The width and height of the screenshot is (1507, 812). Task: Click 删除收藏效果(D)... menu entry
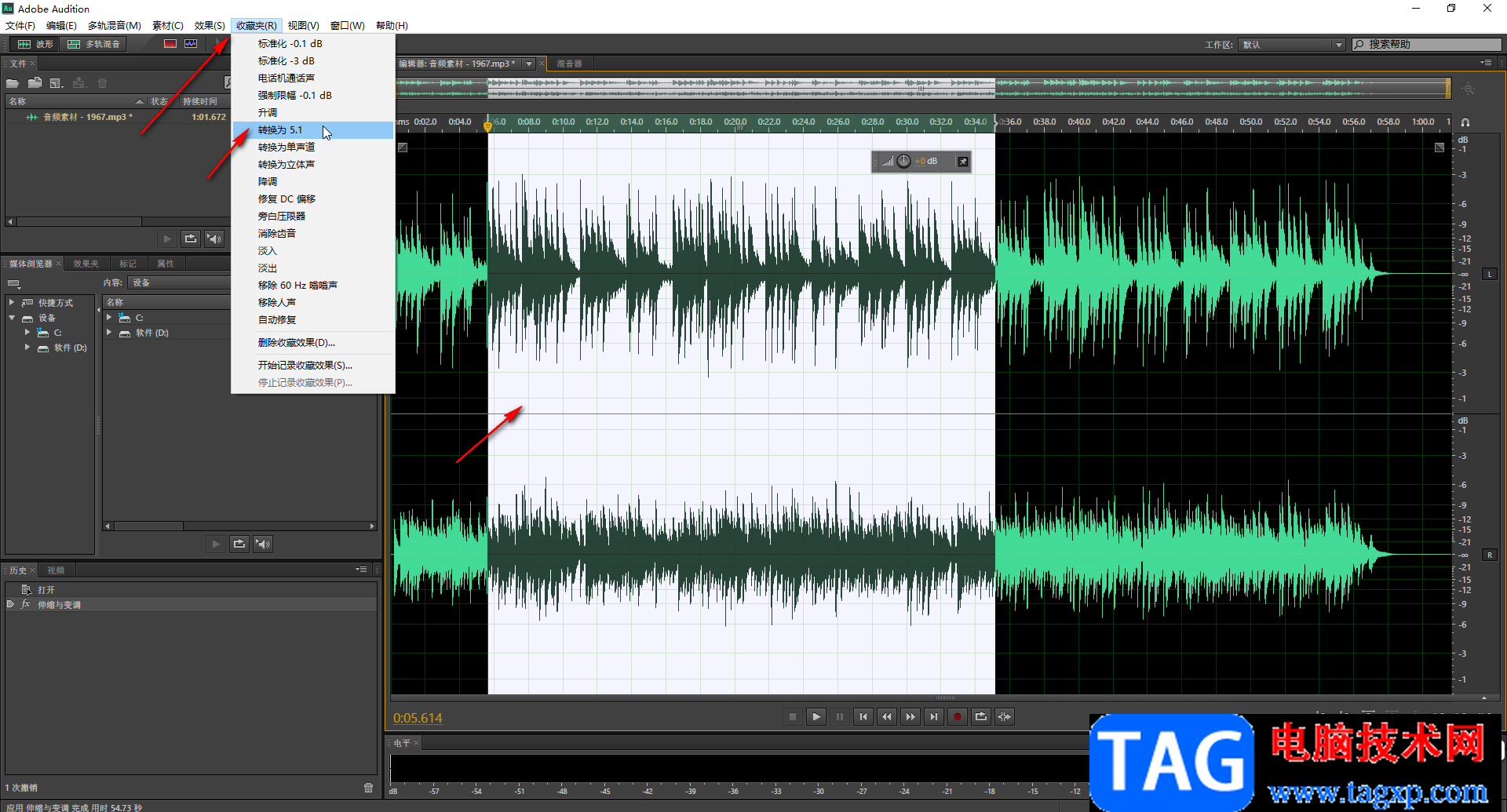[x=313, y=343]
